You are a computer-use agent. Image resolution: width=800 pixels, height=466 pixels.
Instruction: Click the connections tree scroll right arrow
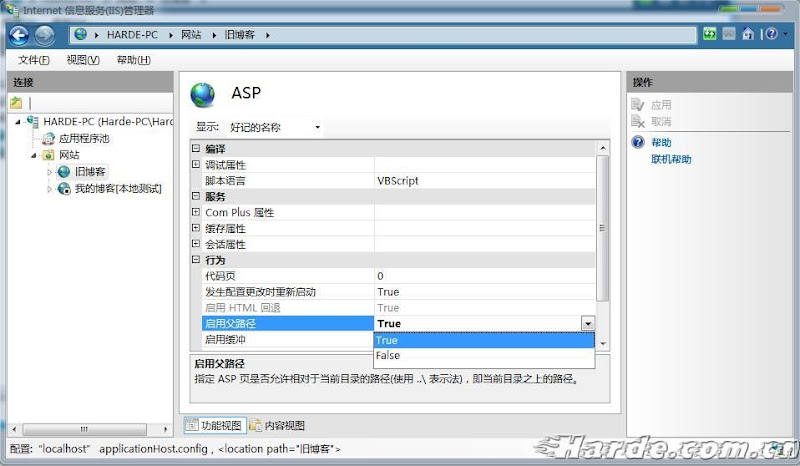pos(165,429)
